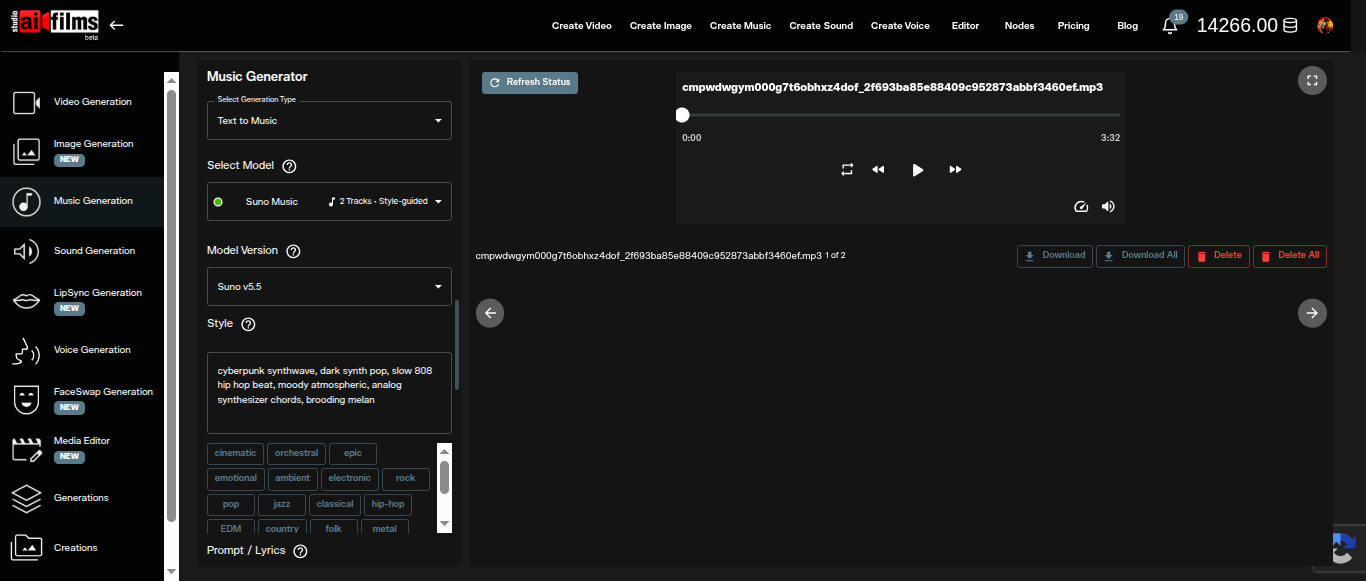Open Create Video in top menu
This screenshot has height=581, width=1366.
pos(581,26)
